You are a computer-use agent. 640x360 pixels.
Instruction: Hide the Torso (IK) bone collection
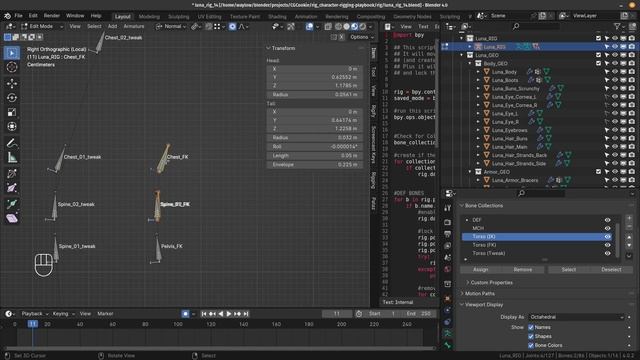pyautogui.click(x=607, y=237)
